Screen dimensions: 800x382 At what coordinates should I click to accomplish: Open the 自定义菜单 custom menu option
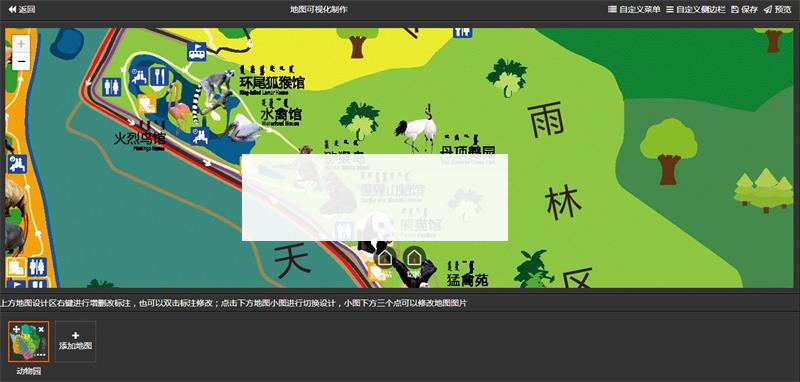point(634,9)
